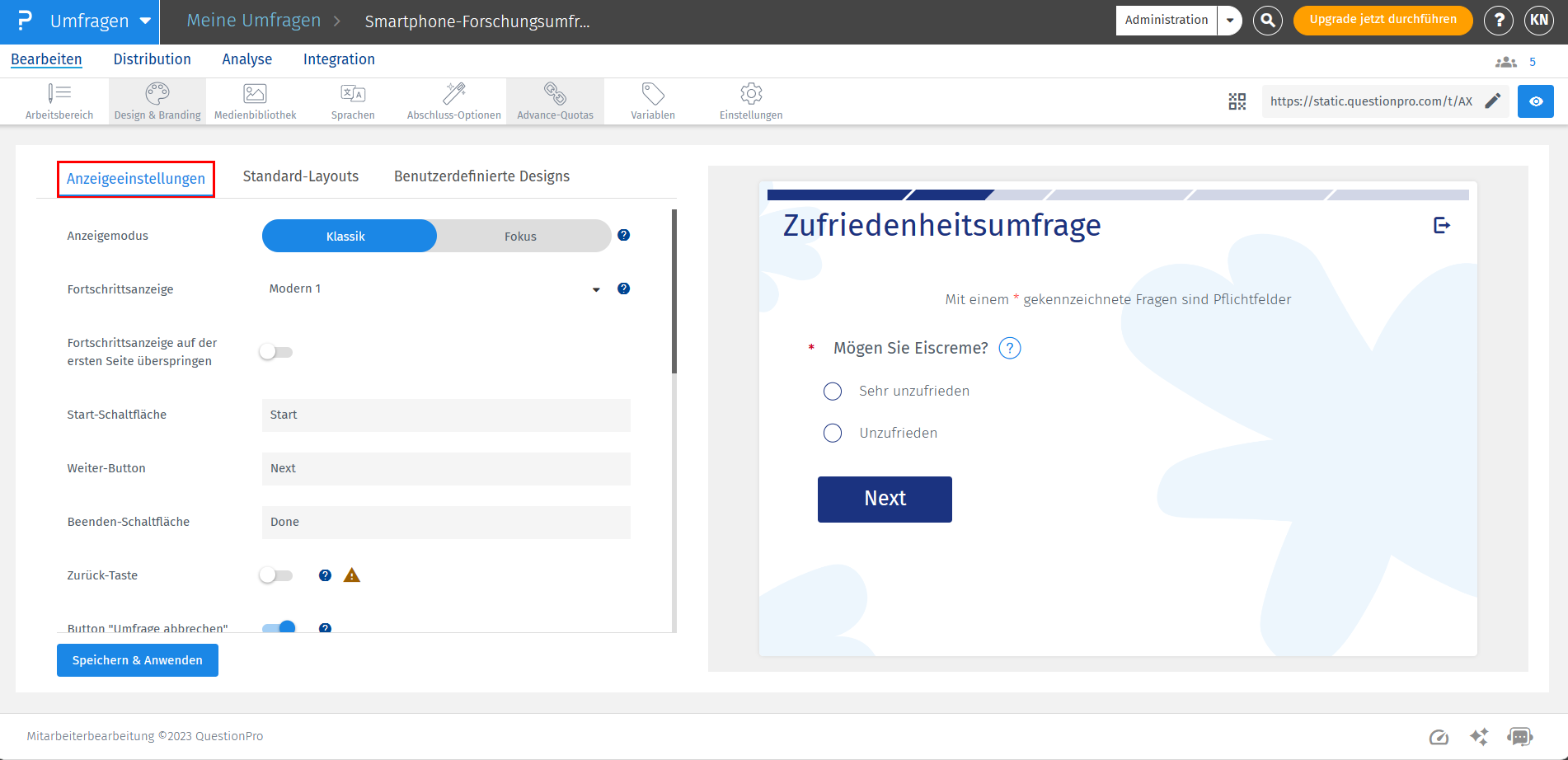
Task: Enable Fortschrittsanzeige auf der ersten Seite überspringen
Action: [x=275, y=351]
